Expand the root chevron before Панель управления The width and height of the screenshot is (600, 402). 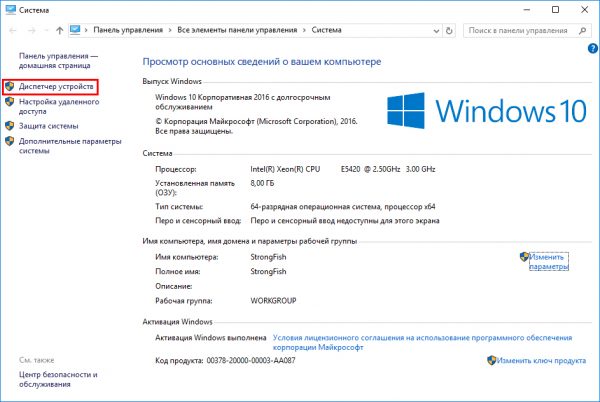click(86, 30)
